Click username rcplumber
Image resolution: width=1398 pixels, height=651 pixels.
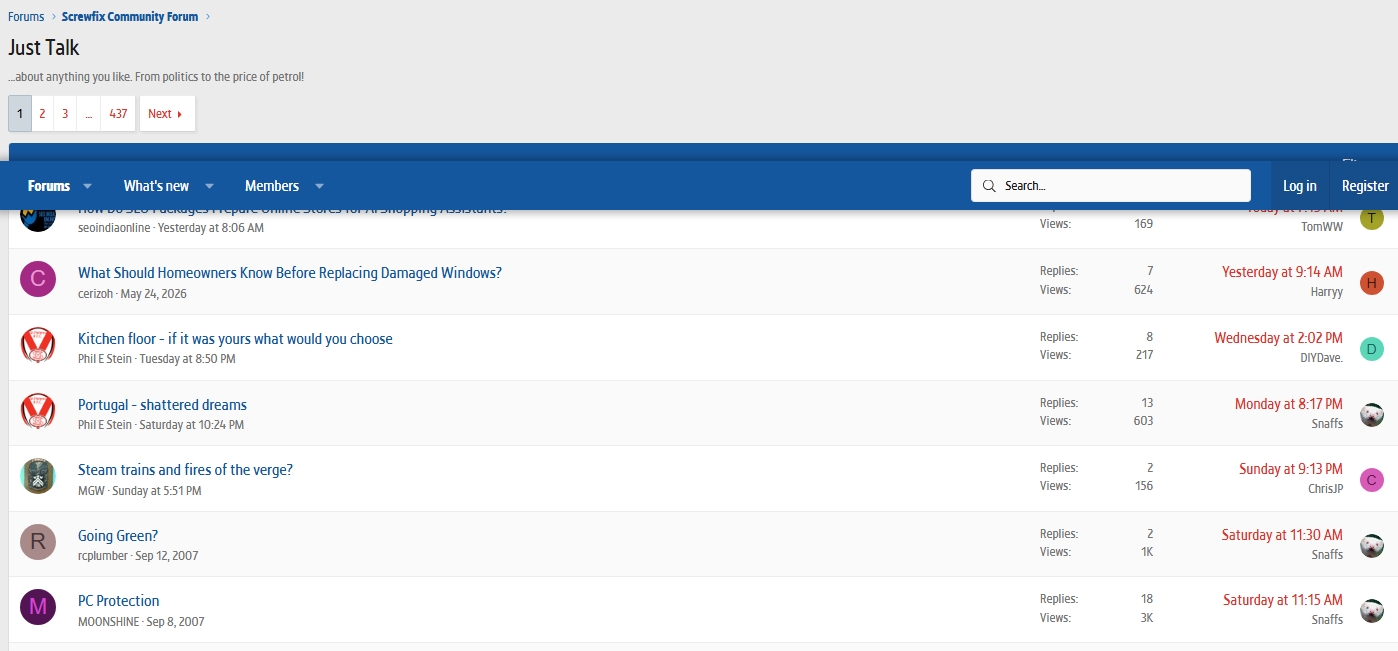[103, 556]
